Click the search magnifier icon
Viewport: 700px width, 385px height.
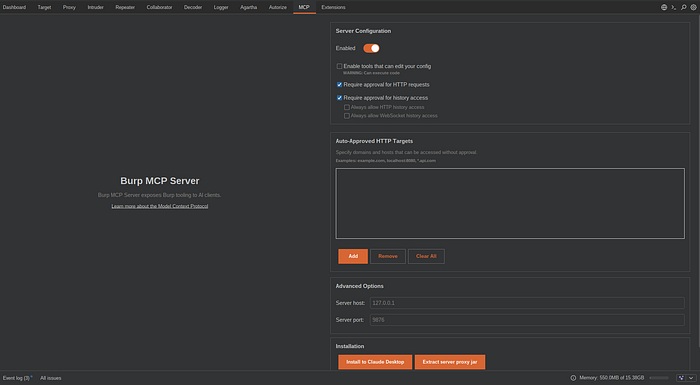[683, 7]
